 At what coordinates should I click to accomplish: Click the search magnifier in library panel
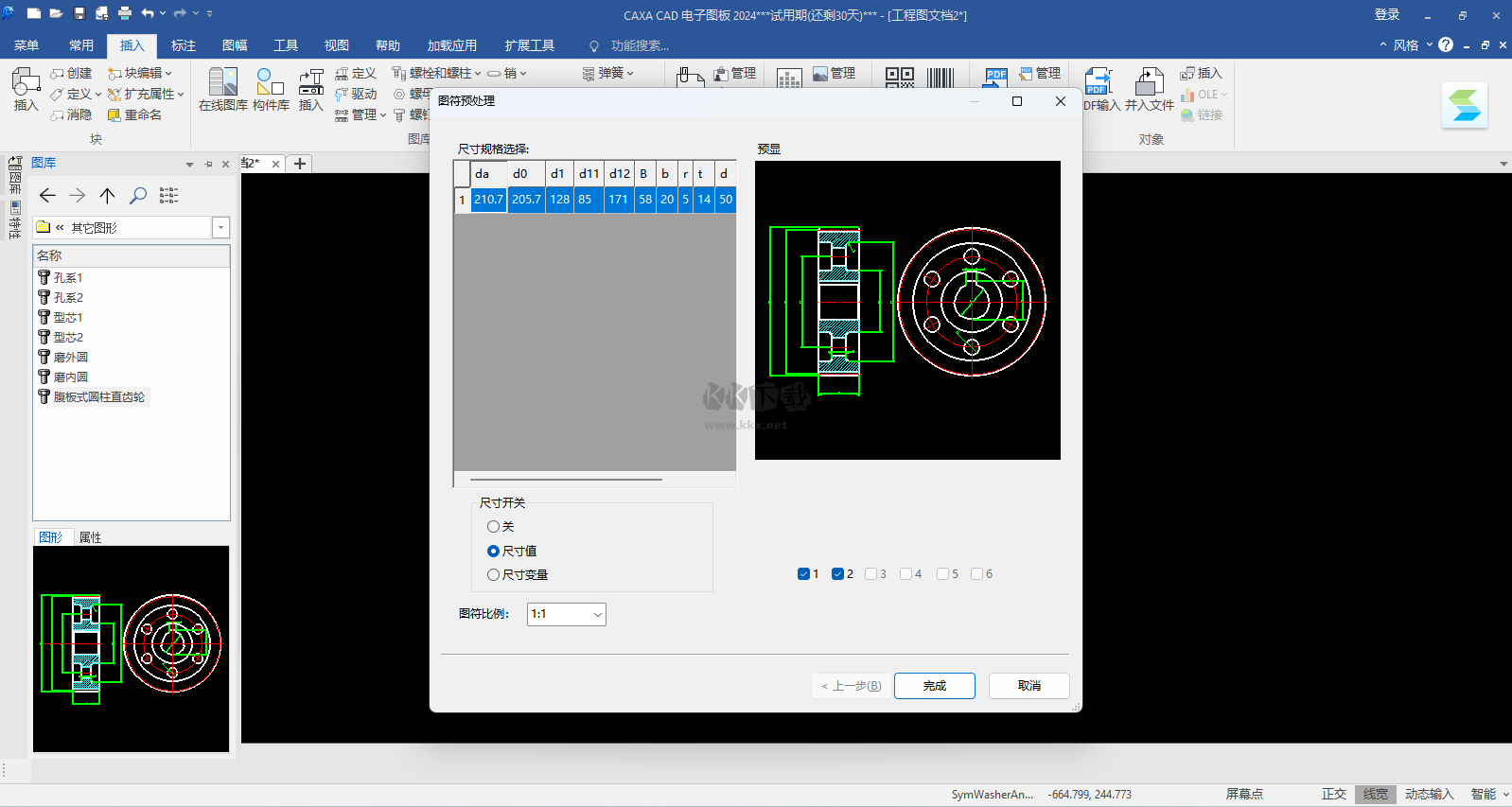pos(138,196)
